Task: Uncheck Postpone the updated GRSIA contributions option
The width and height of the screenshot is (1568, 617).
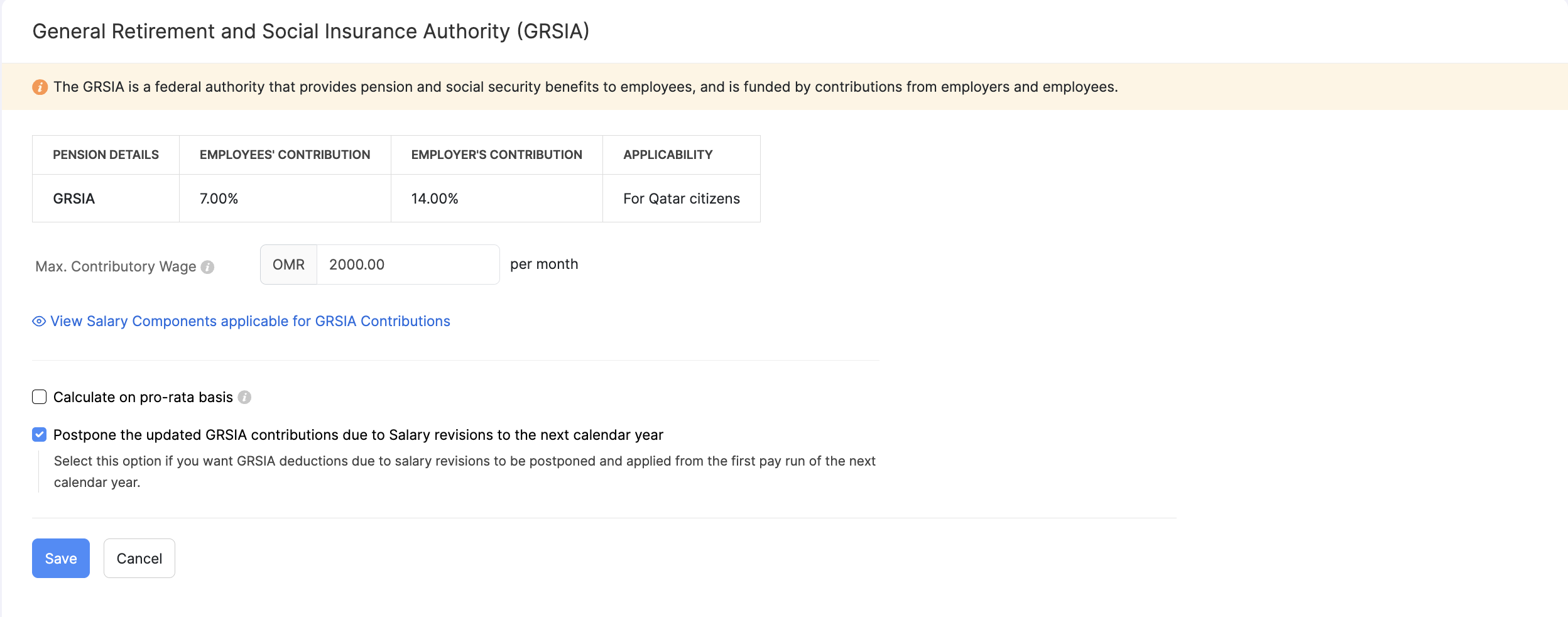Action: coord(40,433)
